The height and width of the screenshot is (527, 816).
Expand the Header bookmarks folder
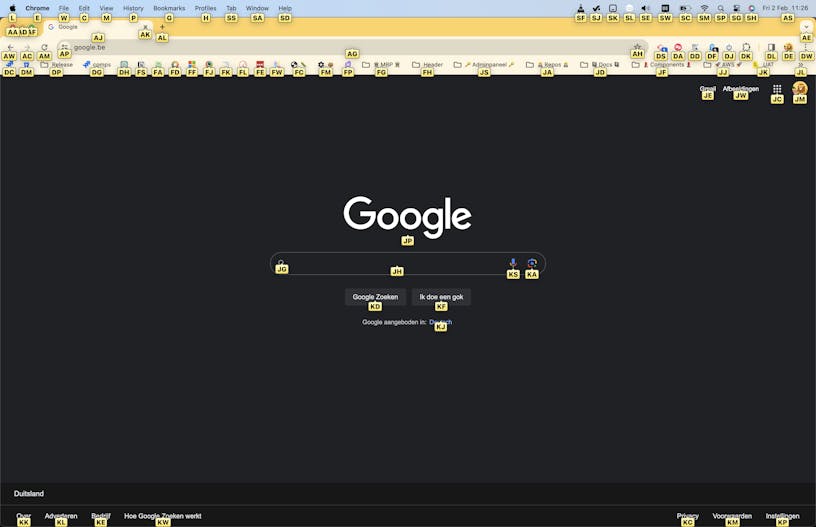tap(427, 65)
